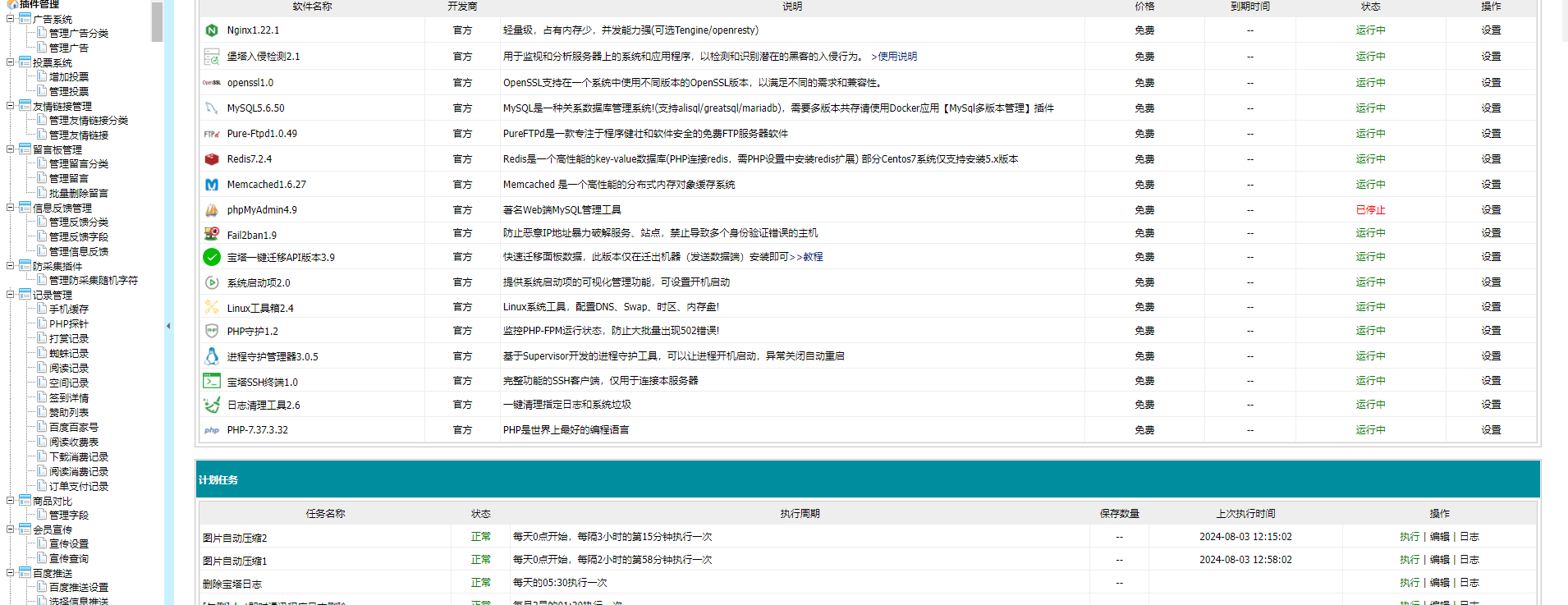
Task: Collapse the 记录管理 tree node
Action: tap(11, 294)
